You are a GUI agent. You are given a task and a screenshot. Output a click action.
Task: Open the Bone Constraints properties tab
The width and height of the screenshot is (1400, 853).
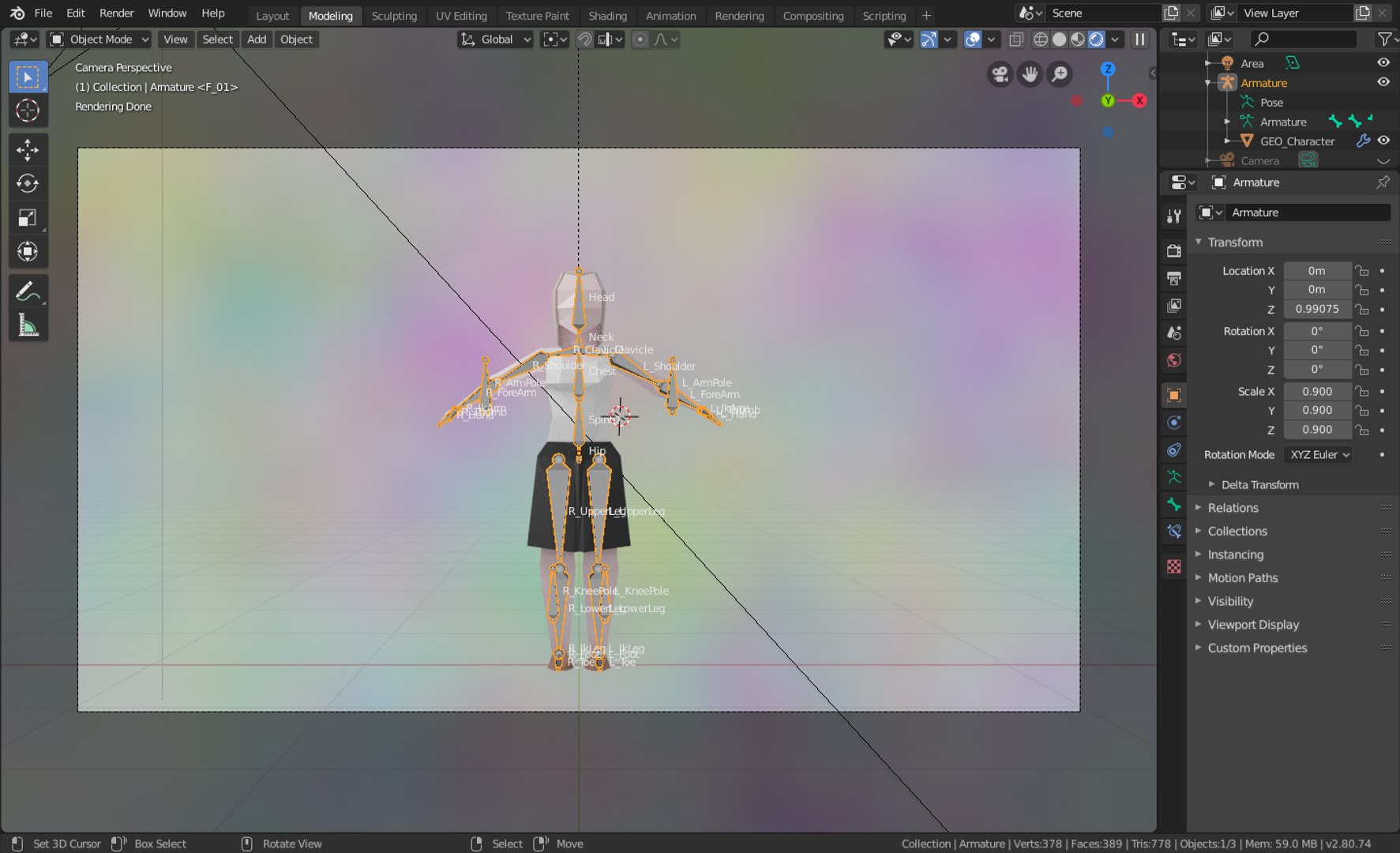[1174, 531]
